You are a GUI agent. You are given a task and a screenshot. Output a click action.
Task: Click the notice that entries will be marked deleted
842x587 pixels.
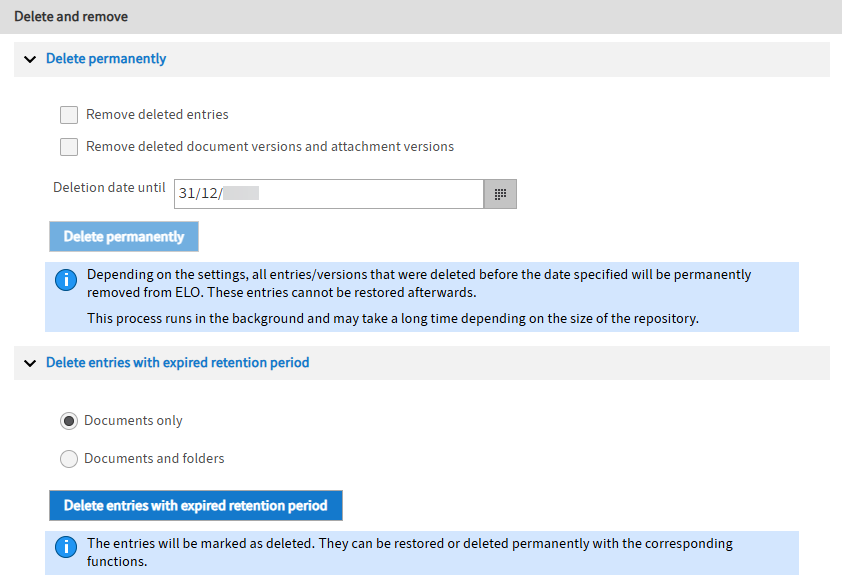[x=409, y=552]
